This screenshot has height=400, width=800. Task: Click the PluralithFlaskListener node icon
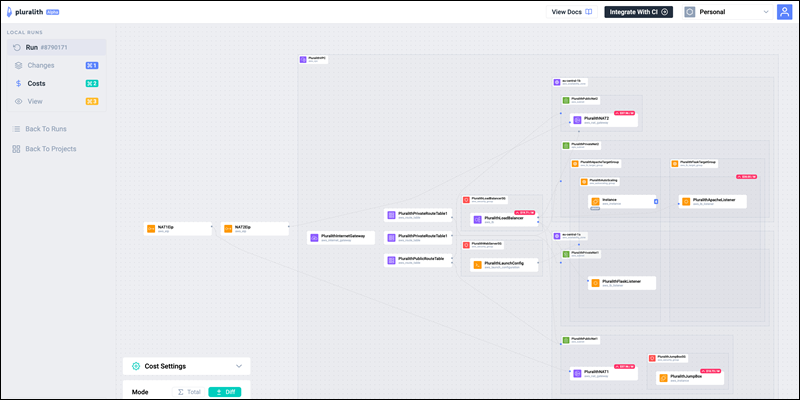pyautogui.click(x=595, y=283)
